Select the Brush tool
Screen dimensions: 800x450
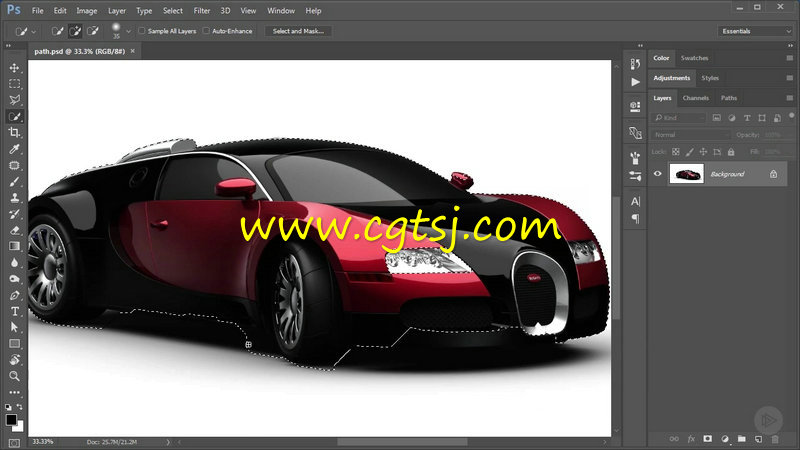coord(14,182)
